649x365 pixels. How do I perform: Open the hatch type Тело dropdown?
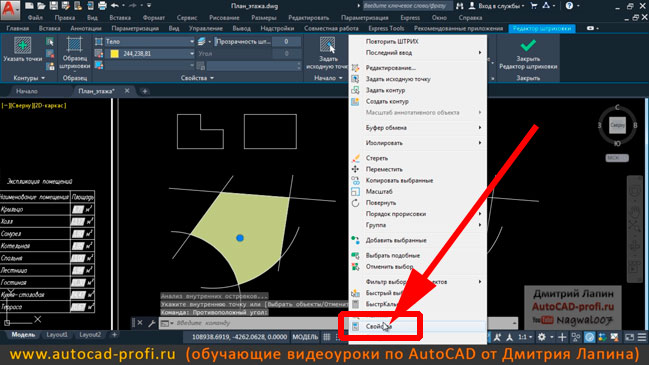point(149,41)
